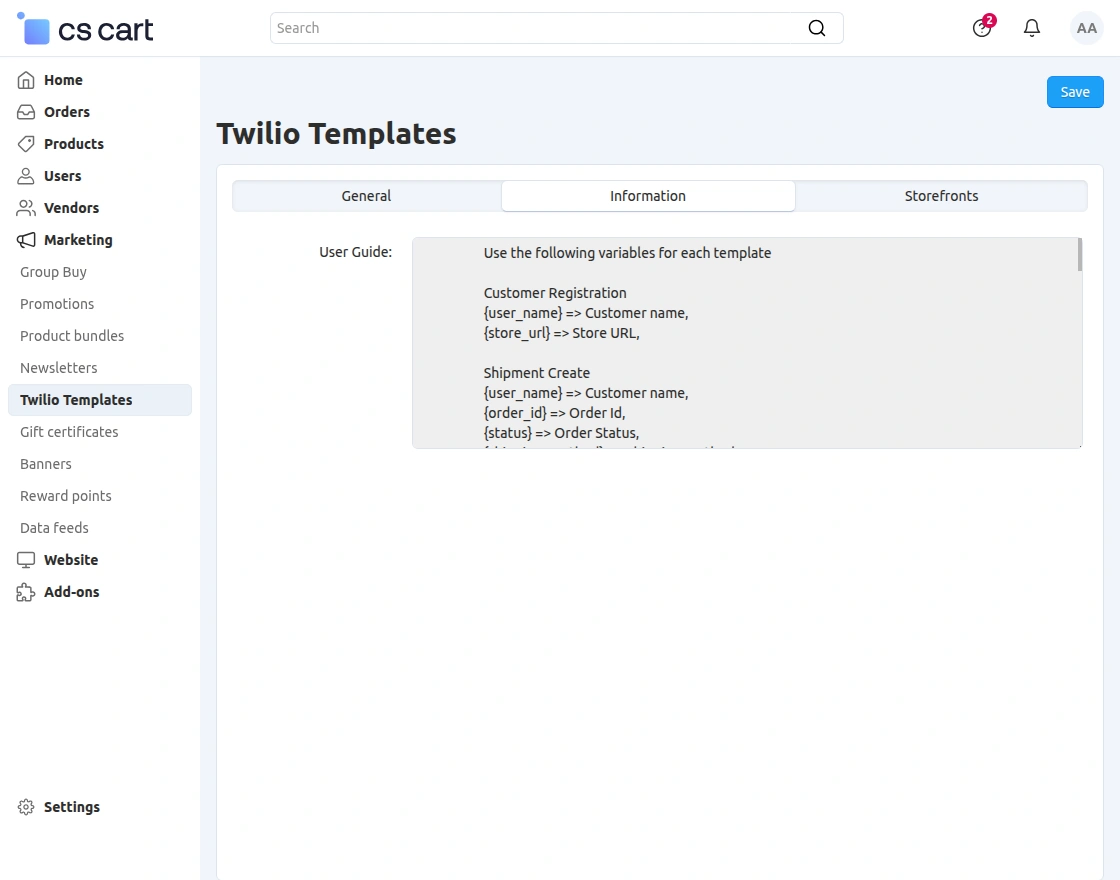Open the Gift certificates link
The height and width of the screenshot is (880, 1120).
68,431
